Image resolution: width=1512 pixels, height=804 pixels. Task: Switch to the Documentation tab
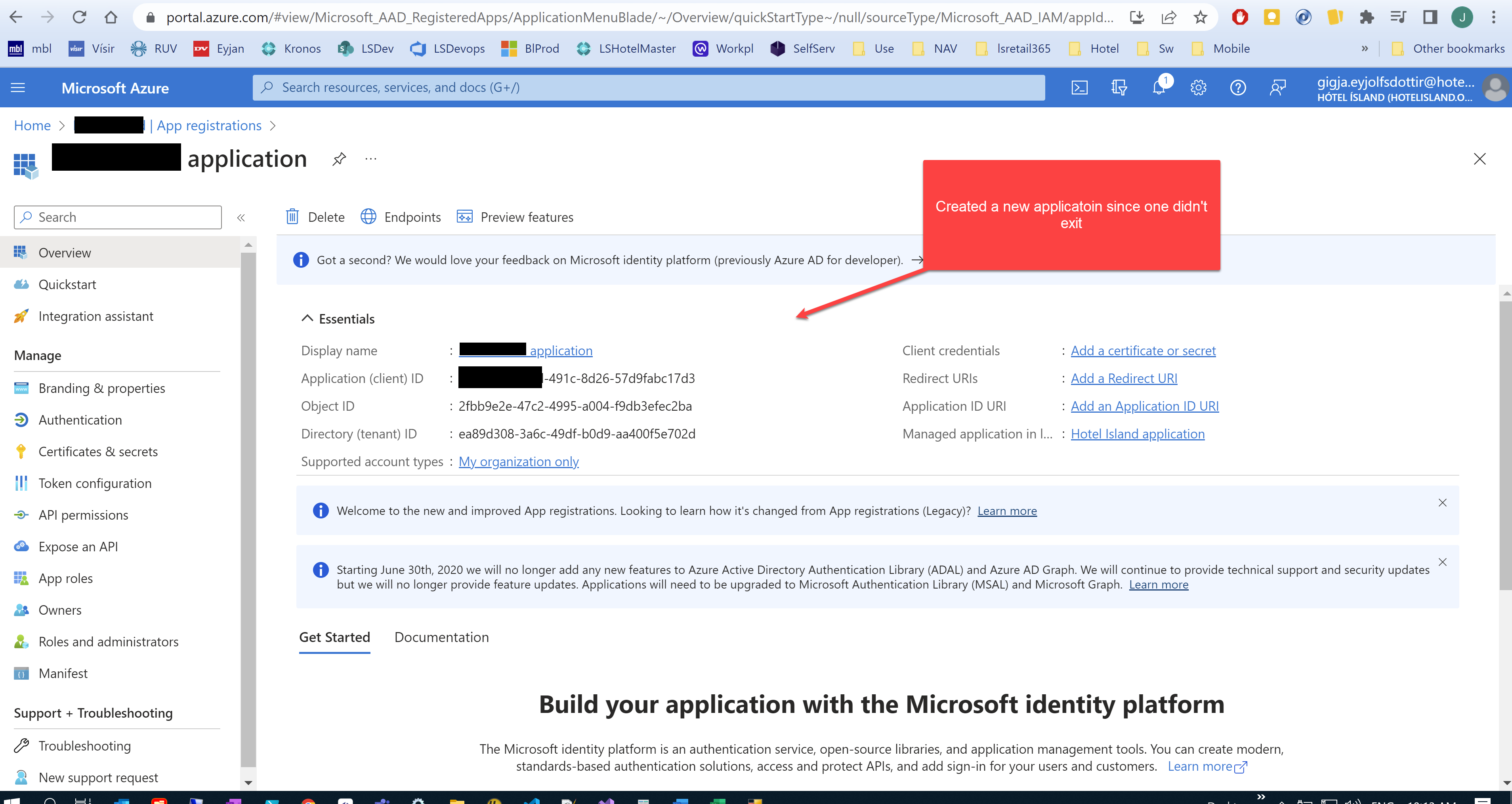point(441,637)
